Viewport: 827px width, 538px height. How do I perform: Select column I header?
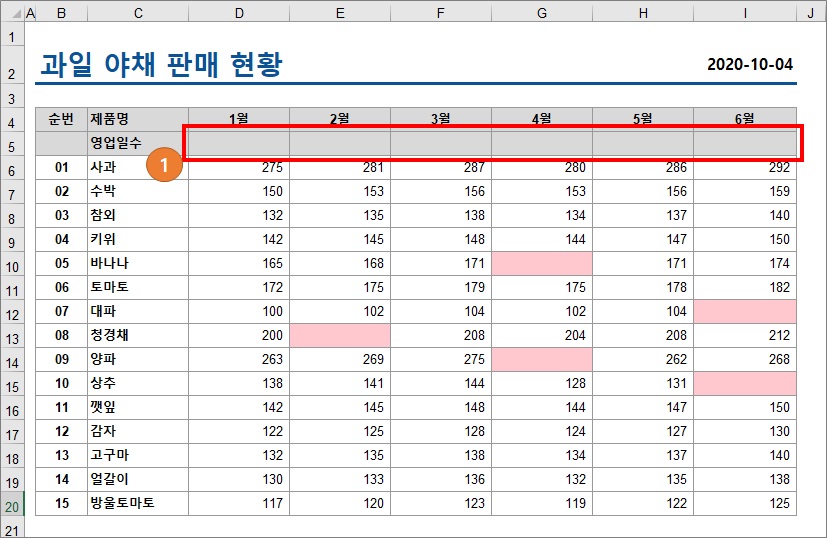point(745,13)
